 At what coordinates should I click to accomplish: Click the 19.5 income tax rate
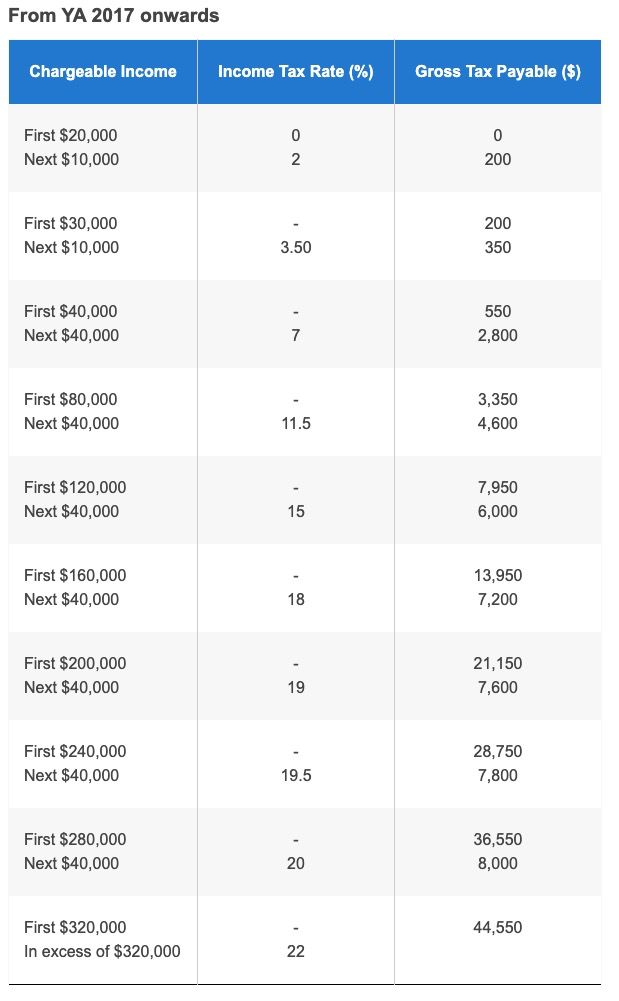click(x=296, y=775)
